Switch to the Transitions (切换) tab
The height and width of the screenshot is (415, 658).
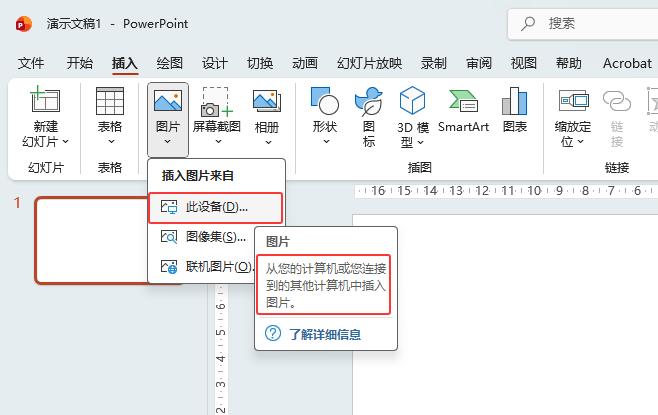[260, 63]
